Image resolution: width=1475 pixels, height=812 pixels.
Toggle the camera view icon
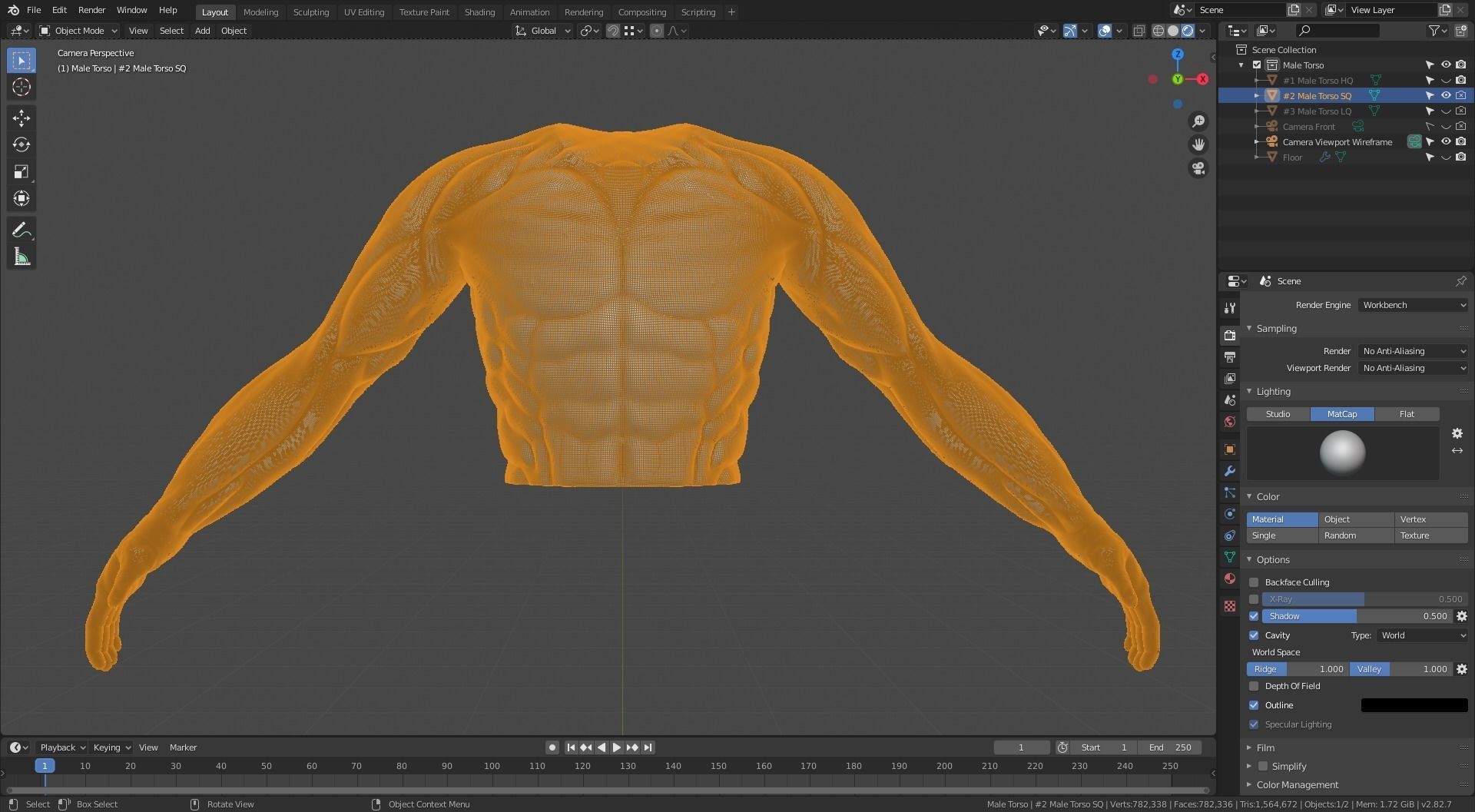tap(1198, 168)
